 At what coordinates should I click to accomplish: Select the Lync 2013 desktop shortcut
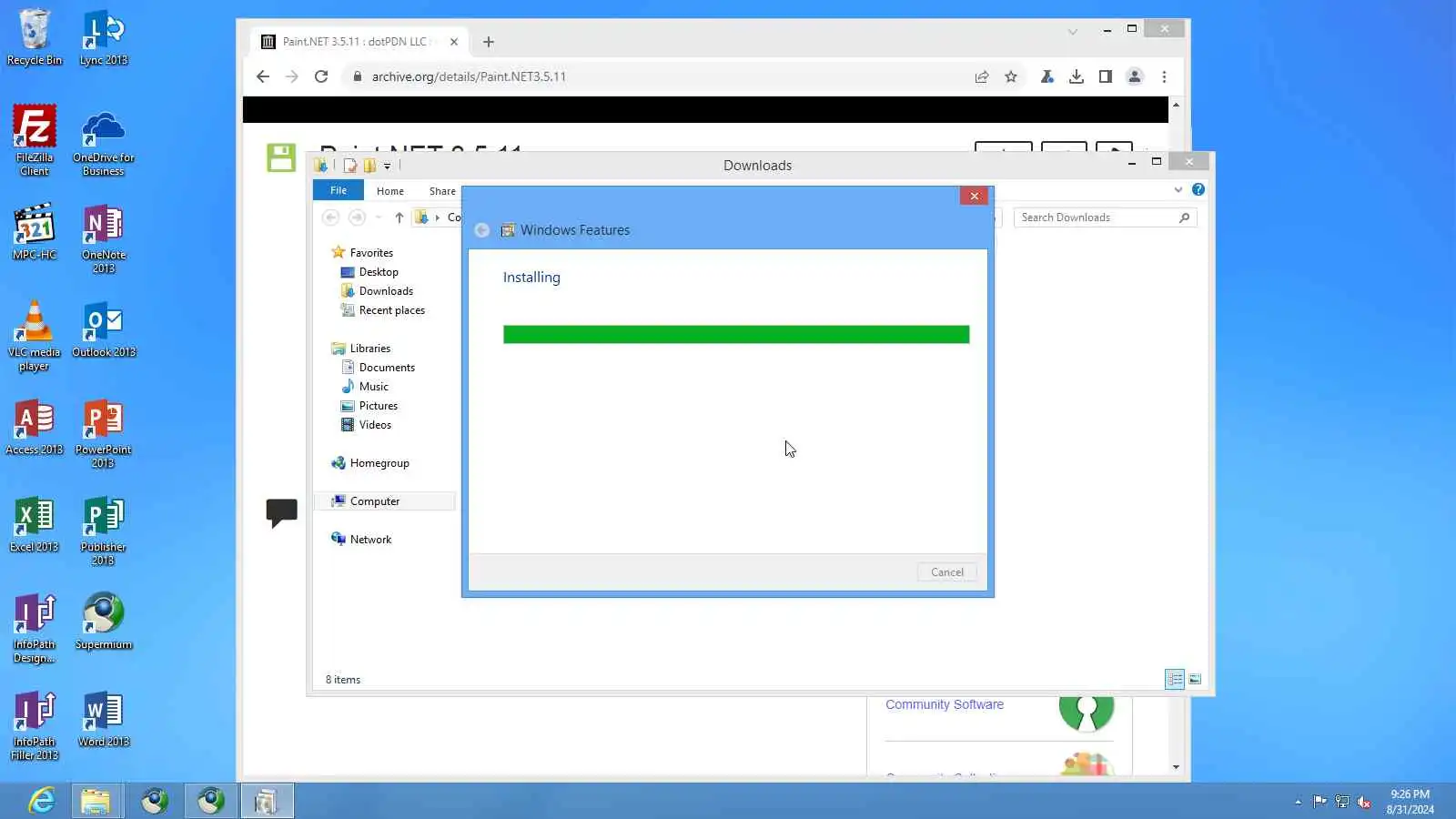(x=104, y=37)
